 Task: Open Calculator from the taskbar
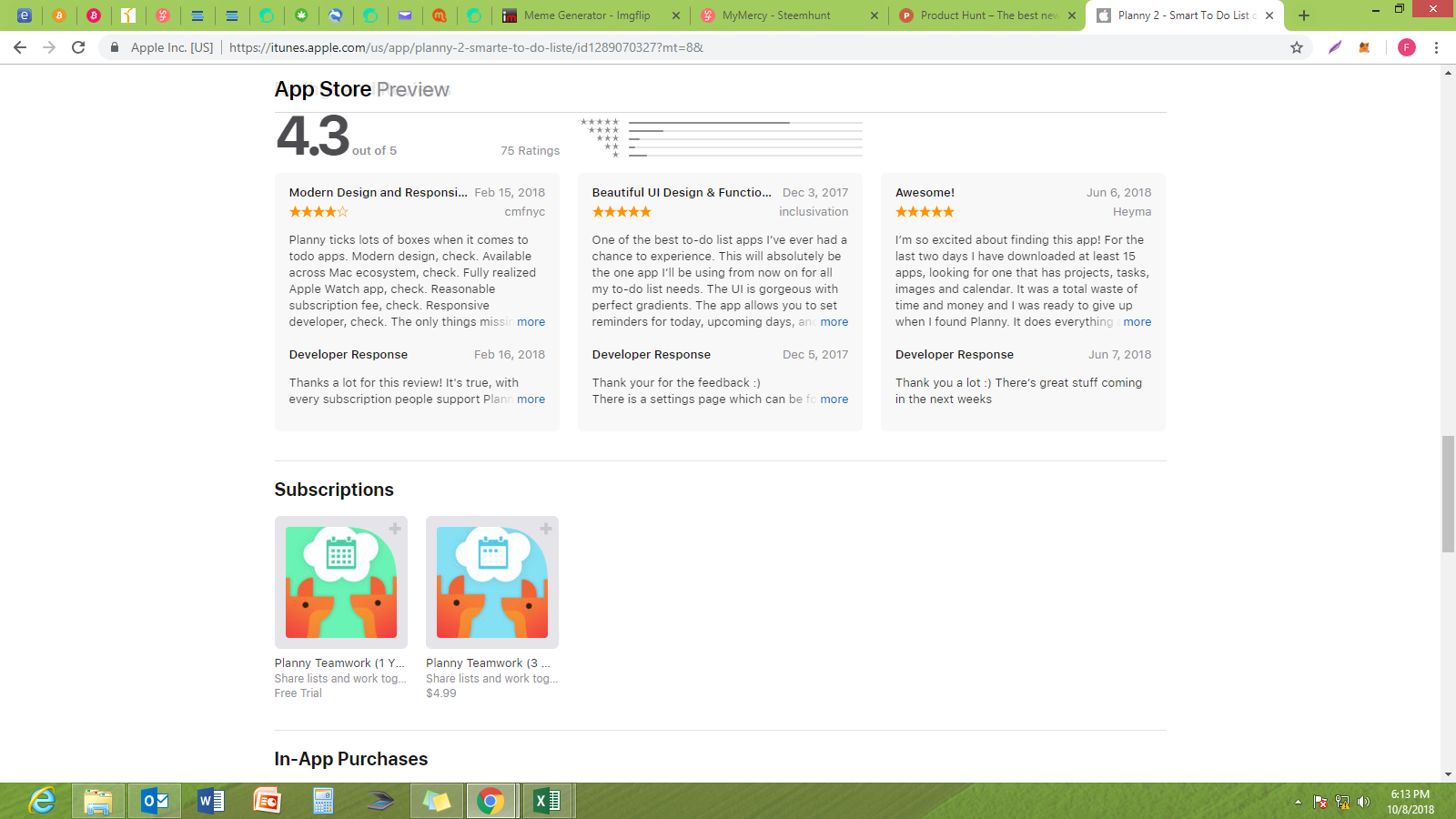point(324,801)
